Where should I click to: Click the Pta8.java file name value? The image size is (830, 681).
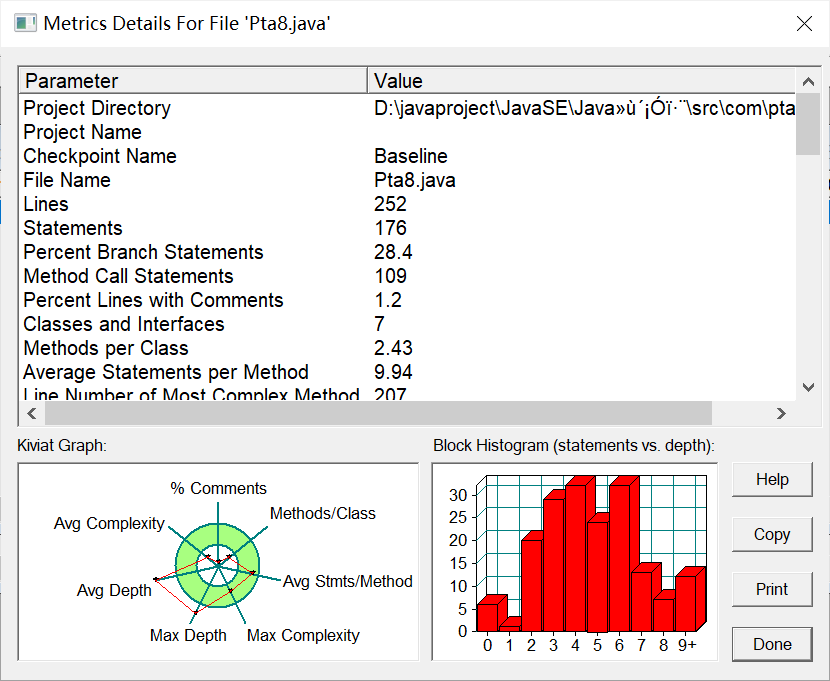coord(414,180)
